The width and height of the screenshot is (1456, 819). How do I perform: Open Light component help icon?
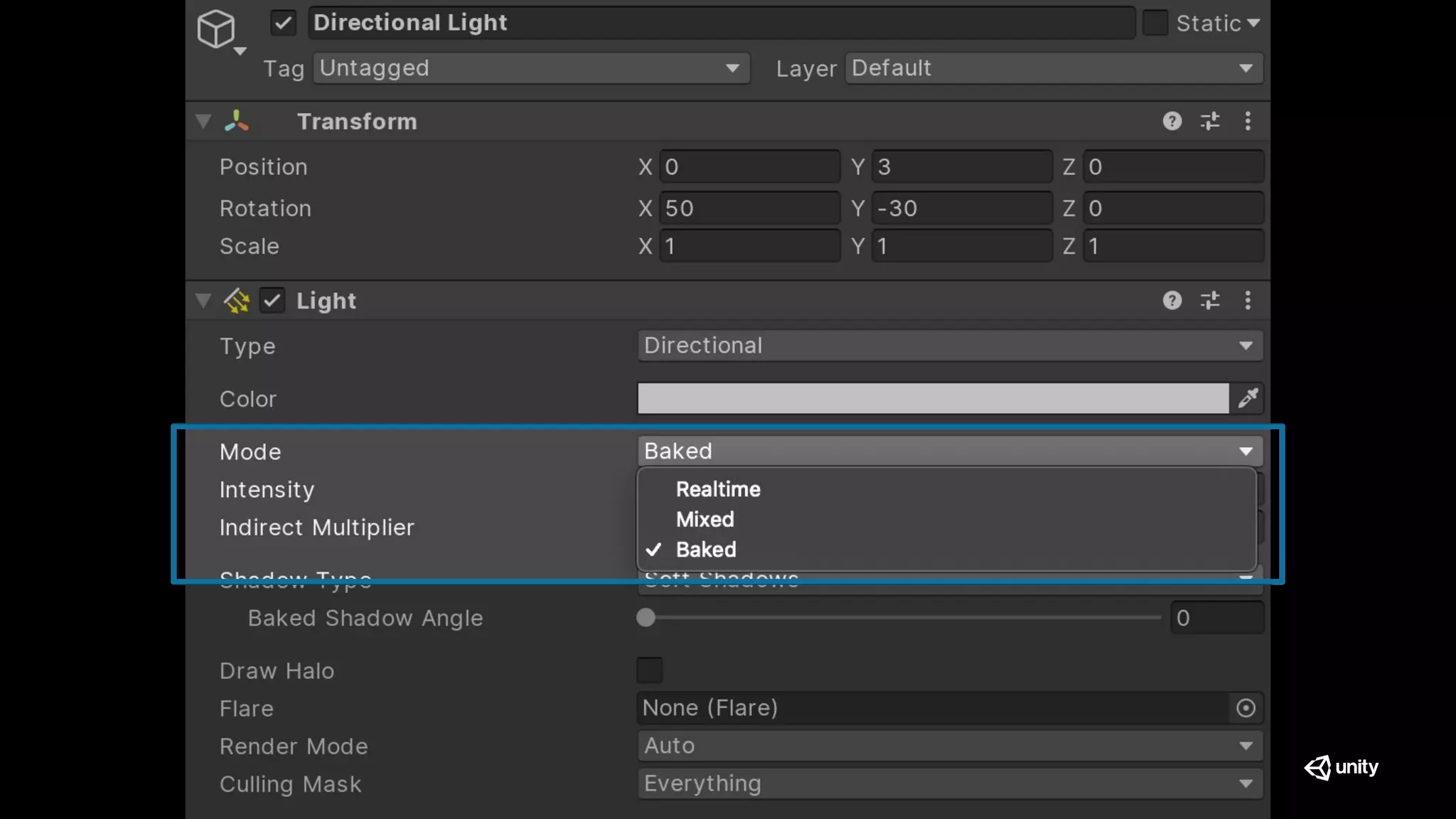[1172, 300]
